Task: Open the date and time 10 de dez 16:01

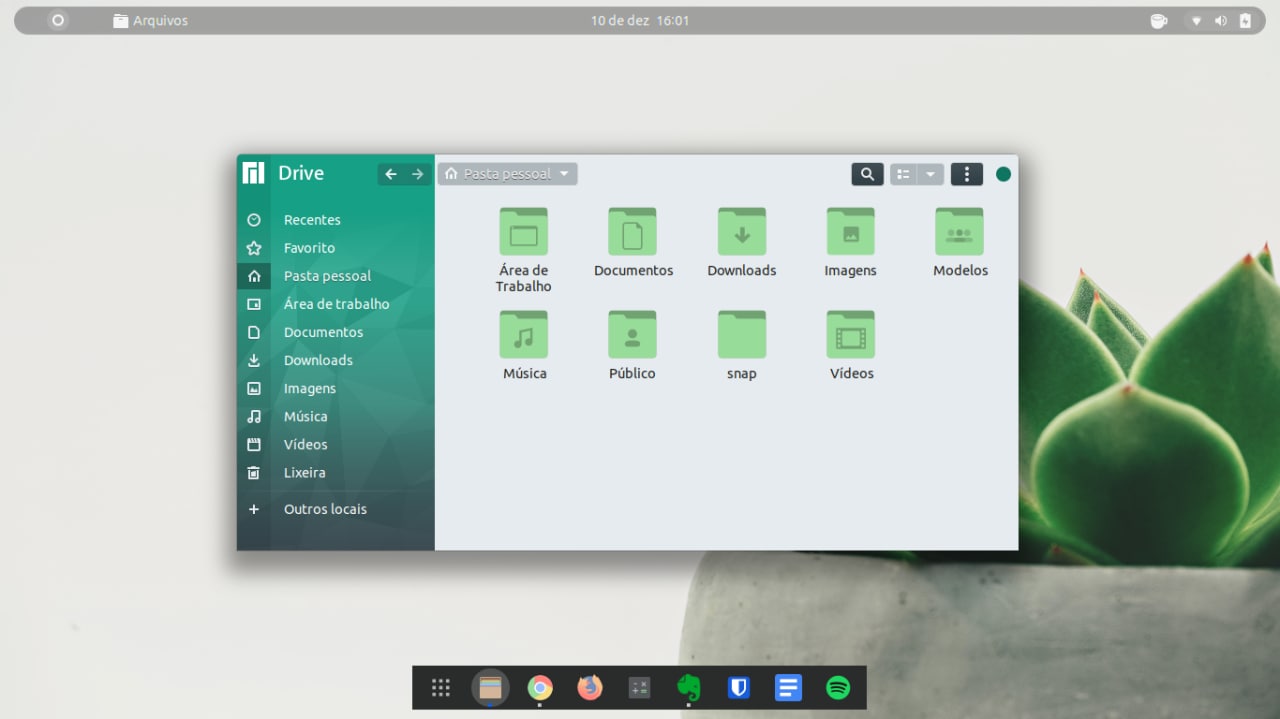Action: (640, 20)
